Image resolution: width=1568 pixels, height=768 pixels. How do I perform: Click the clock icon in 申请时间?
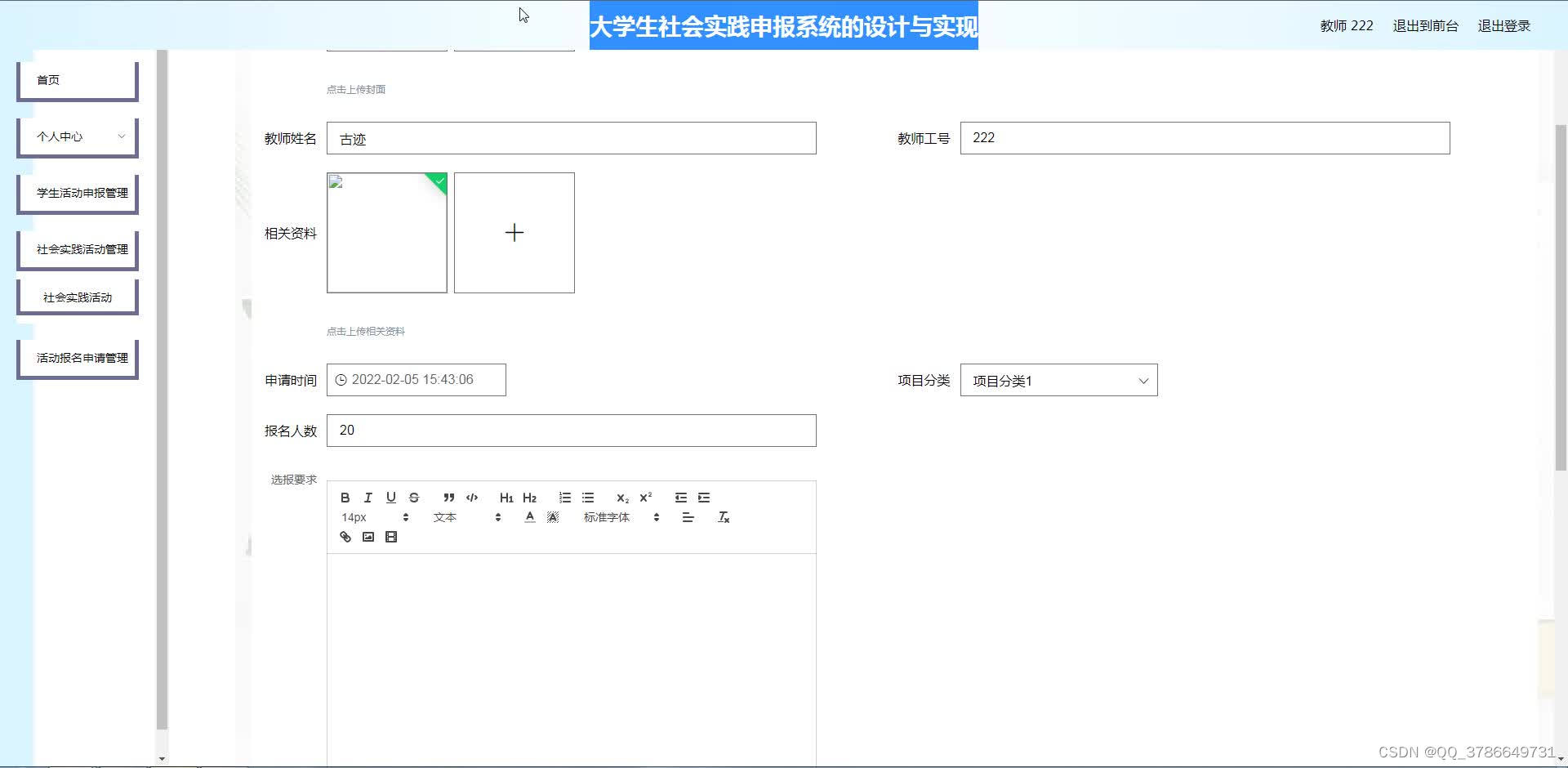[341, 380]
